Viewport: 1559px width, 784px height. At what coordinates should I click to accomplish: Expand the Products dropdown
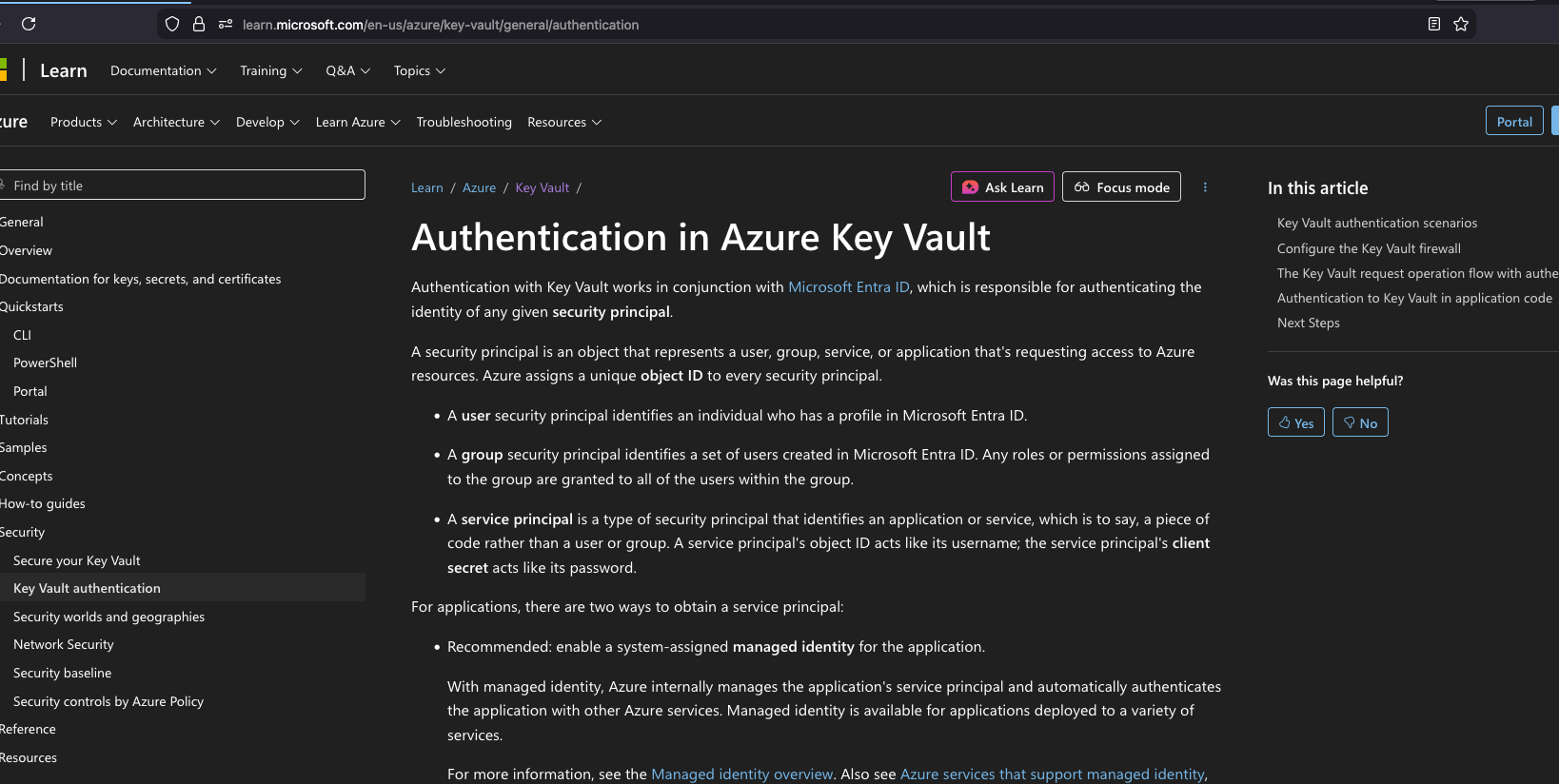[84, 122]
